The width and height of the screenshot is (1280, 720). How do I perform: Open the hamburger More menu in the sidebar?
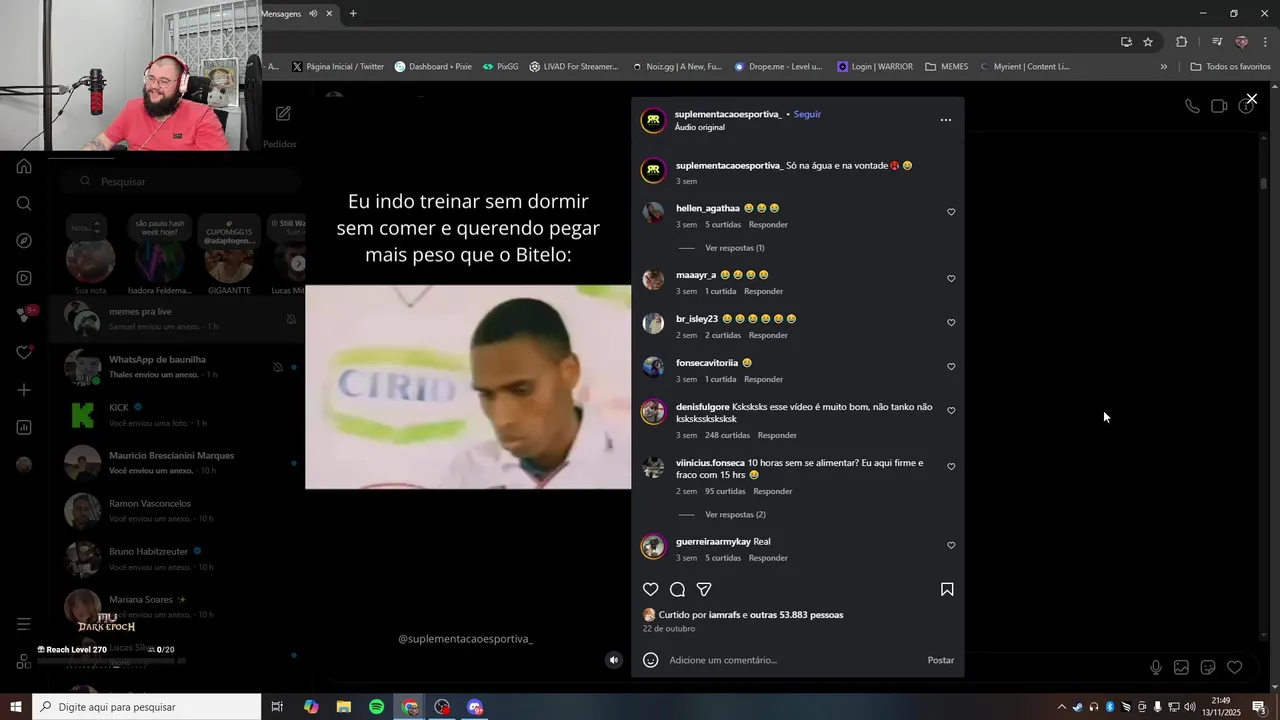click(24, 624)
